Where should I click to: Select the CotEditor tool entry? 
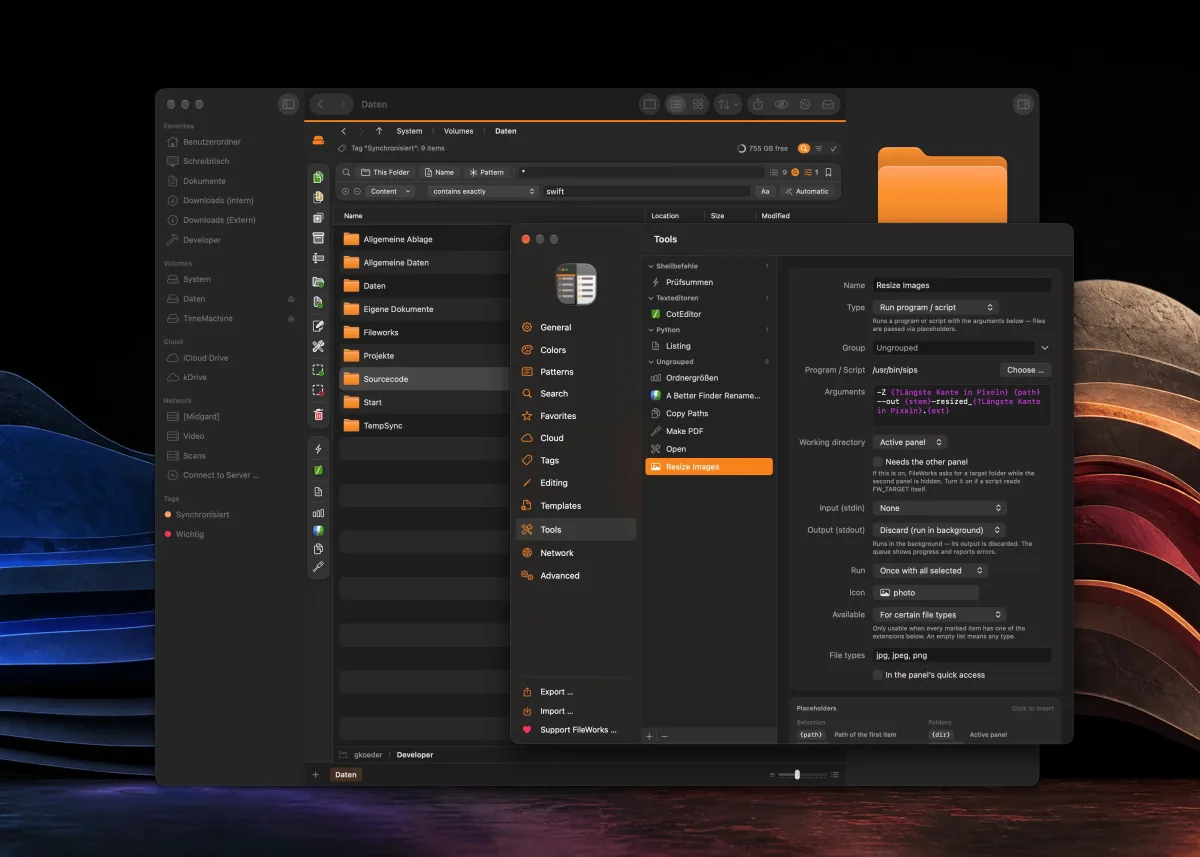709,314
